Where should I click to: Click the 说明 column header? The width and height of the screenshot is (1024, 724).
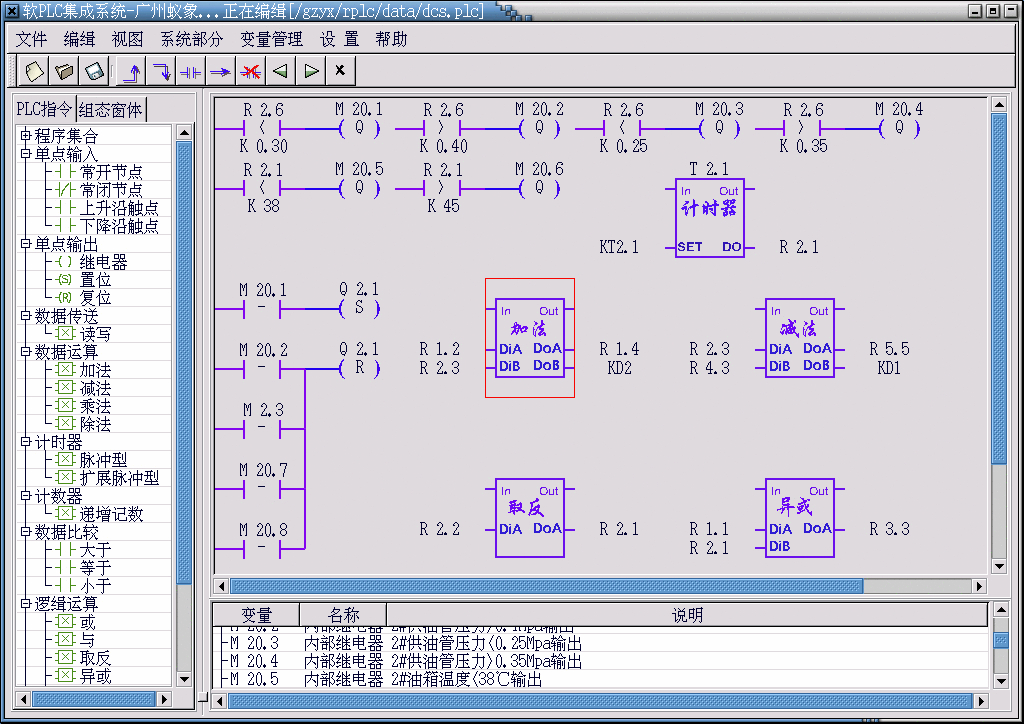[x=687, y=615]
